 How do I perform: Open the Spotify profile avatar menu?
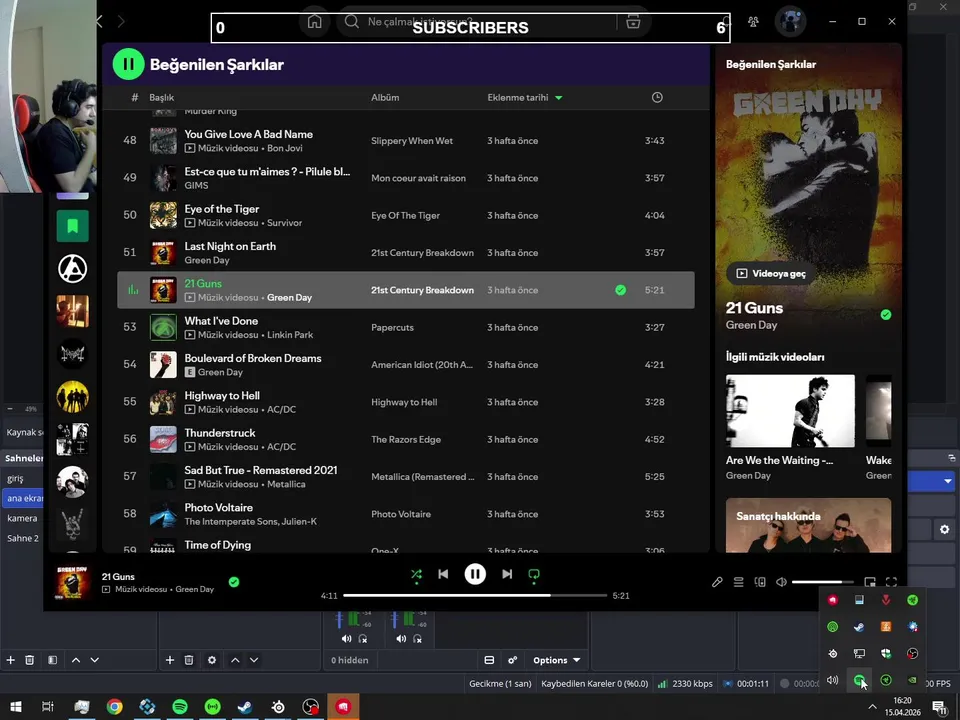(790, 21)
